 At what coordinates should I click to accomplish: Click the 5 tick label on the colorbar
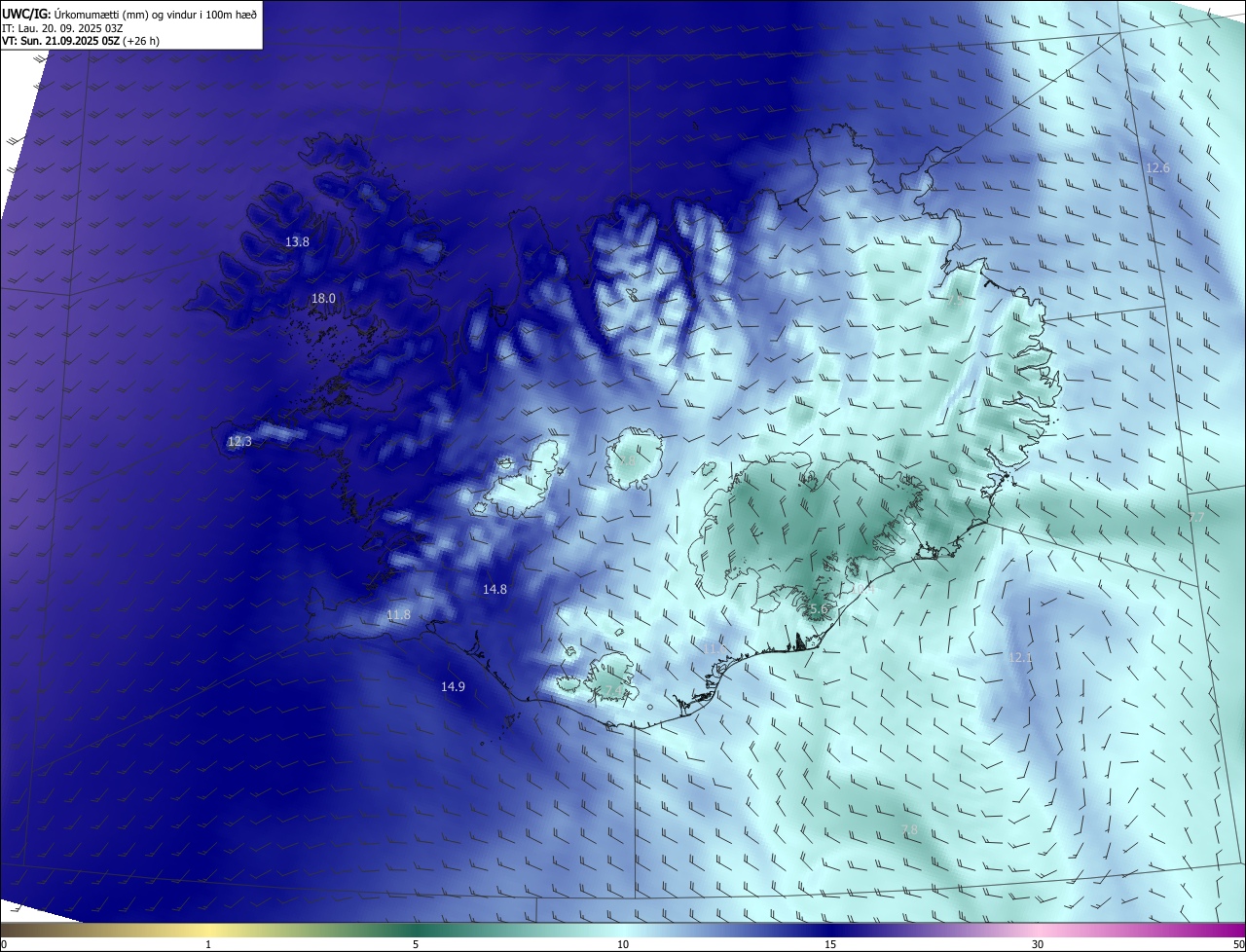[416, 944]
